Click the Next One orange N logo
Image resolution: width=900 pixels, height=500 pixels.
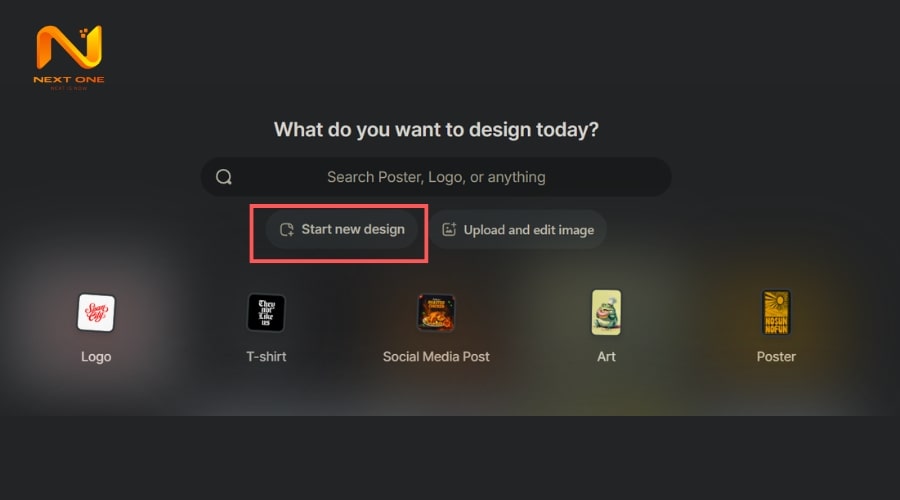pos(68,47)
